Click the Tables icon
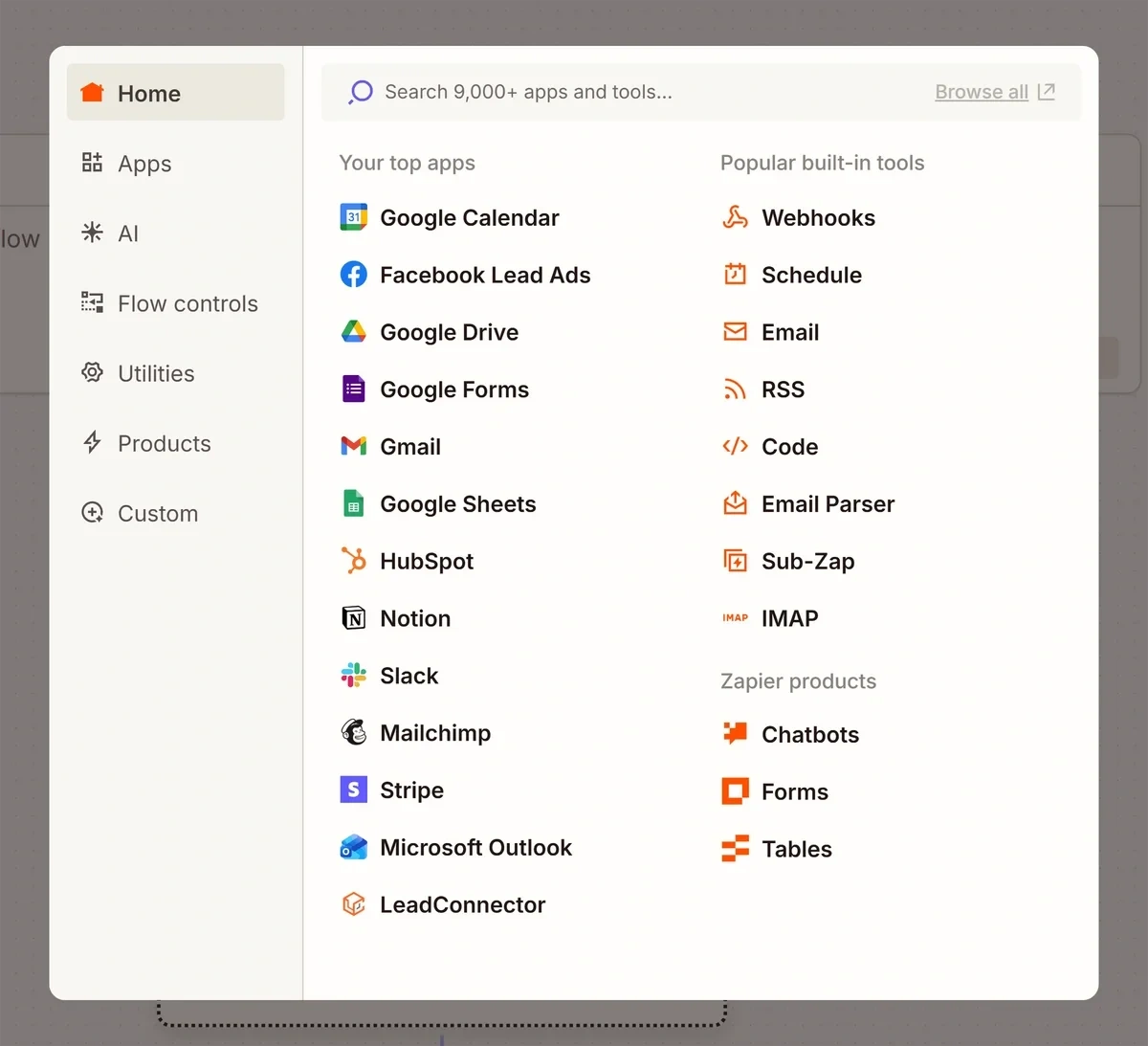 [735, 849]
